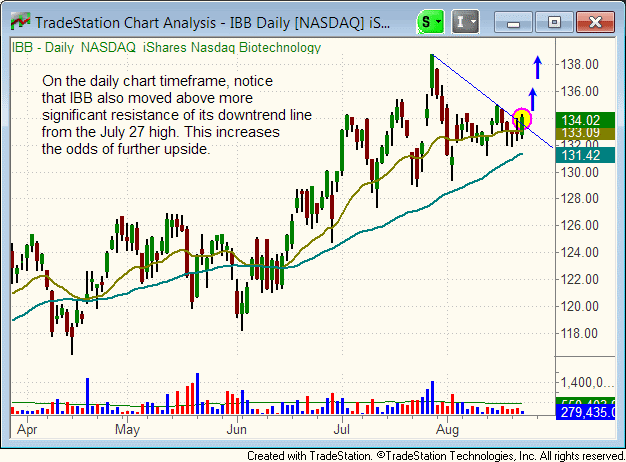Maximize the chart analysis window
This screenshot has height=462, width=626.
coord(554,22)
